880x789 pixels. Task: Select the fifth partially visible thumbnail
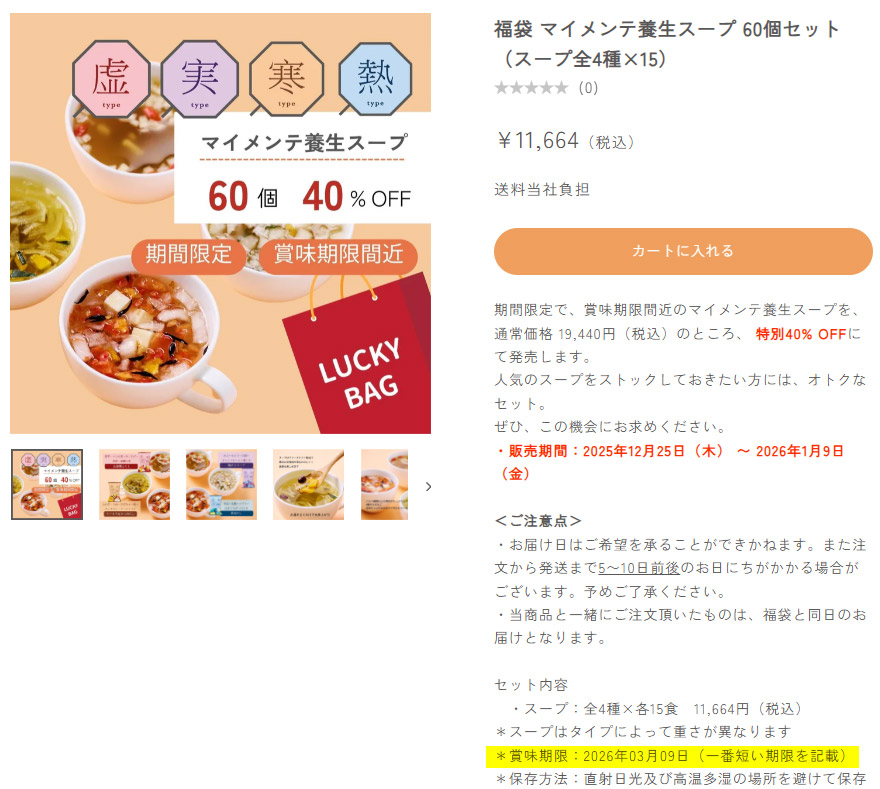[384, 484]
